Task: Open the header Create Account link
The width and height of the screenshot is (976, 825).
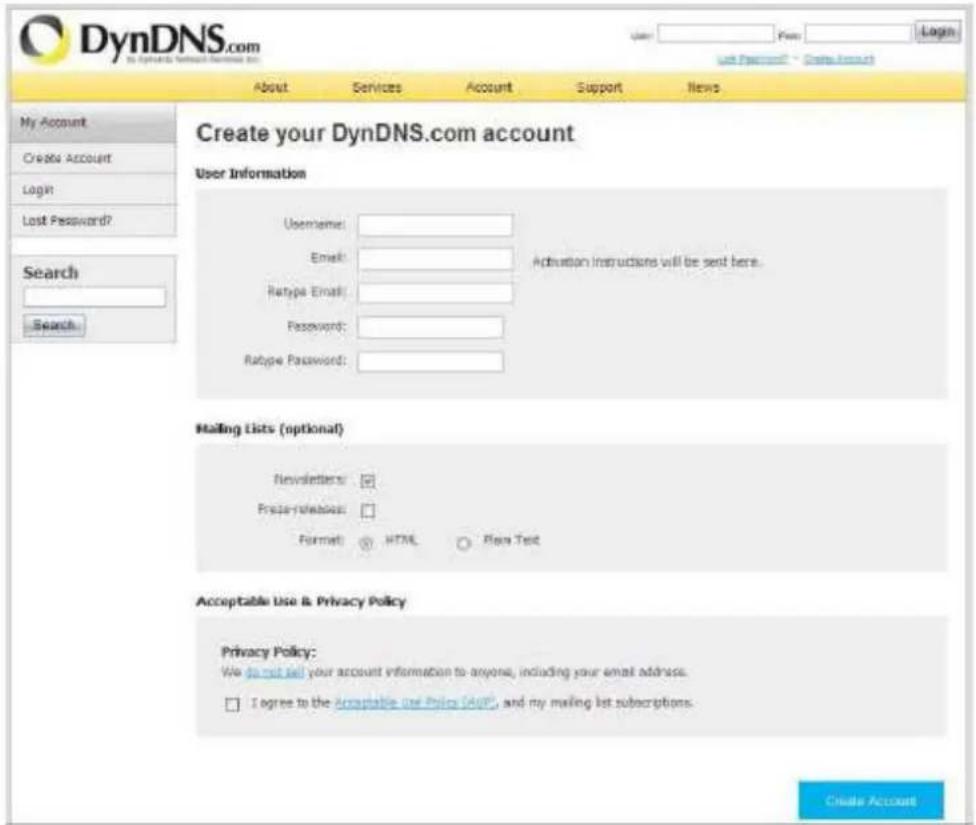Action: tap(839, 59)
